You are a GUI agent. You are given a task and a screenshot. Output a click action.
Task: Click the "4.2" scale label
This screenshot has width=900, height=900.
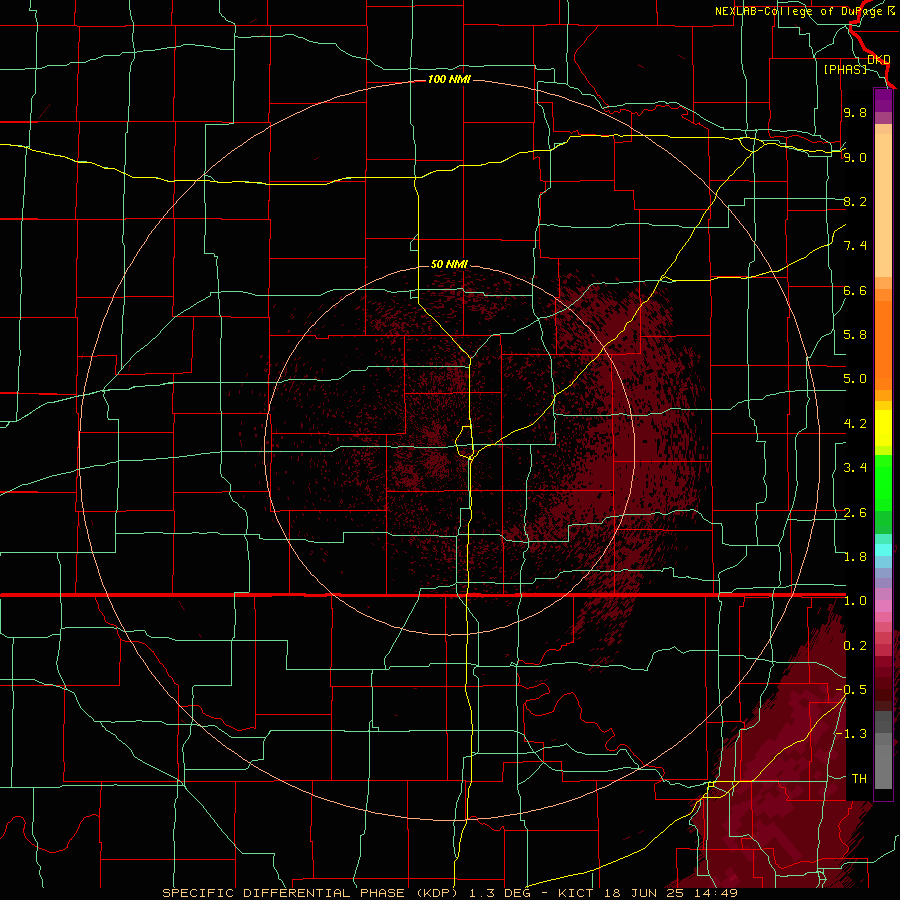click(855, 424)
